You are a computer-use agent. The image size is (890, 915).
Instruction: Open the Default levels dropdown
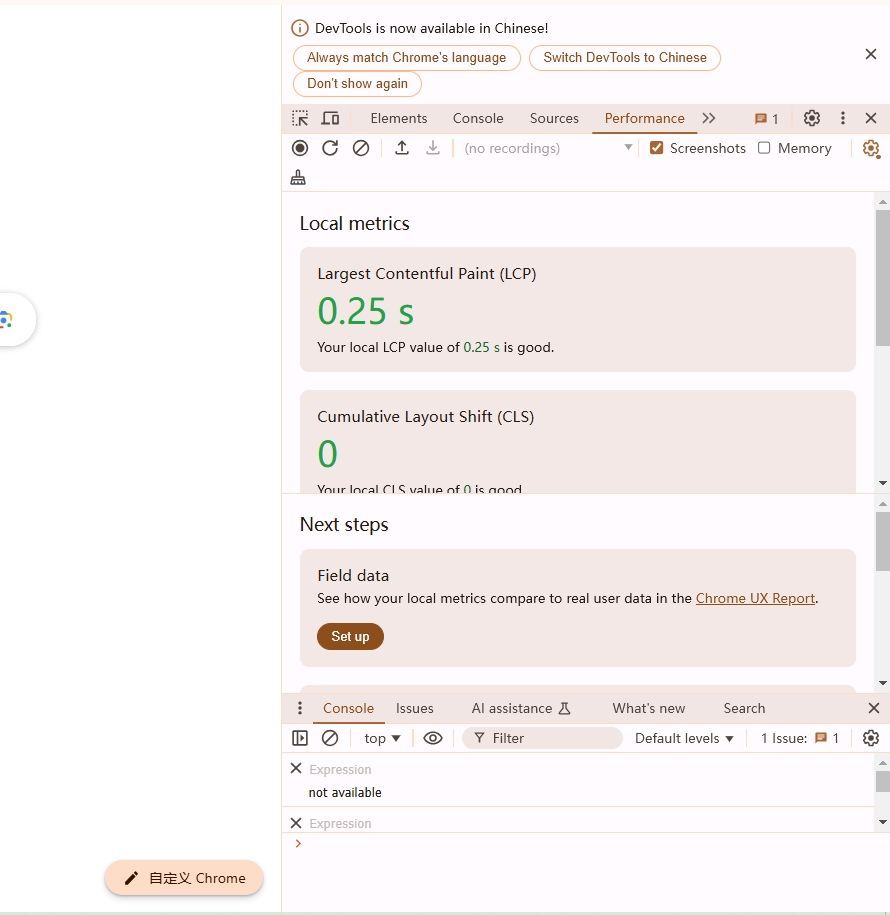point(684,738)
